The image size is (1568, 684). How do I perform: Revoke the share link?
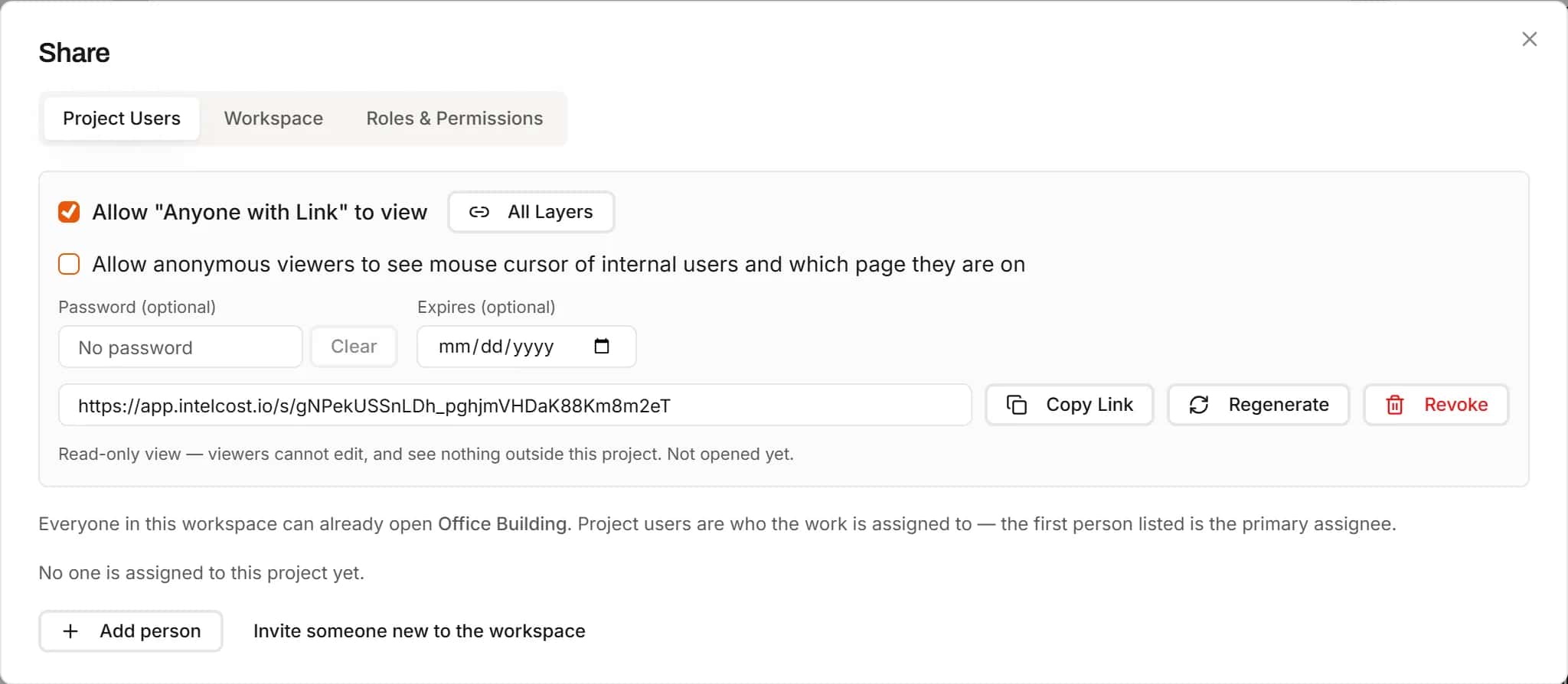[x=1436, y=405]
